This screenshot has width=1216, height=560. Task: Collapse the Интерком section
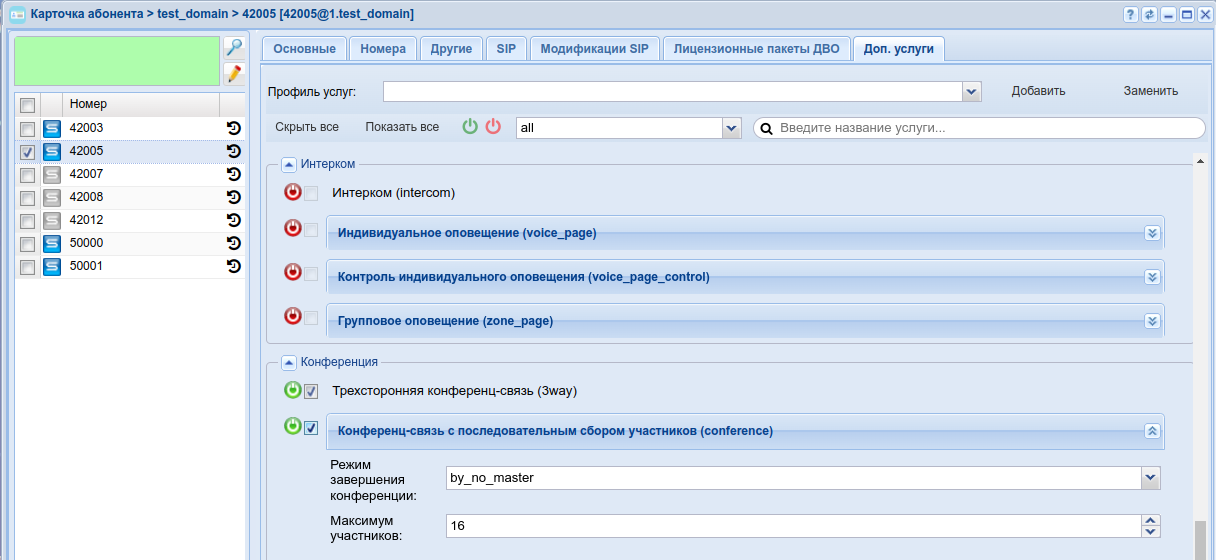[x=289, y=164]
